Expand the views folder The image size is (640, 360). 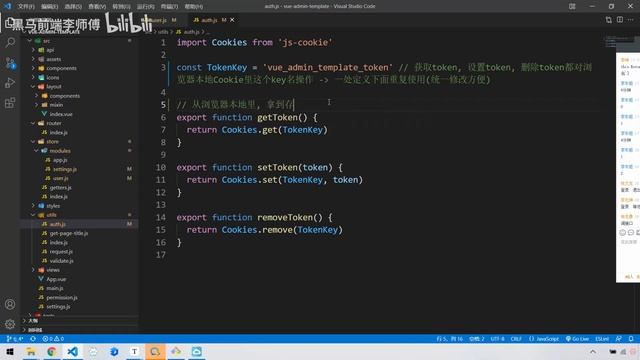click(x=33, y=270)
